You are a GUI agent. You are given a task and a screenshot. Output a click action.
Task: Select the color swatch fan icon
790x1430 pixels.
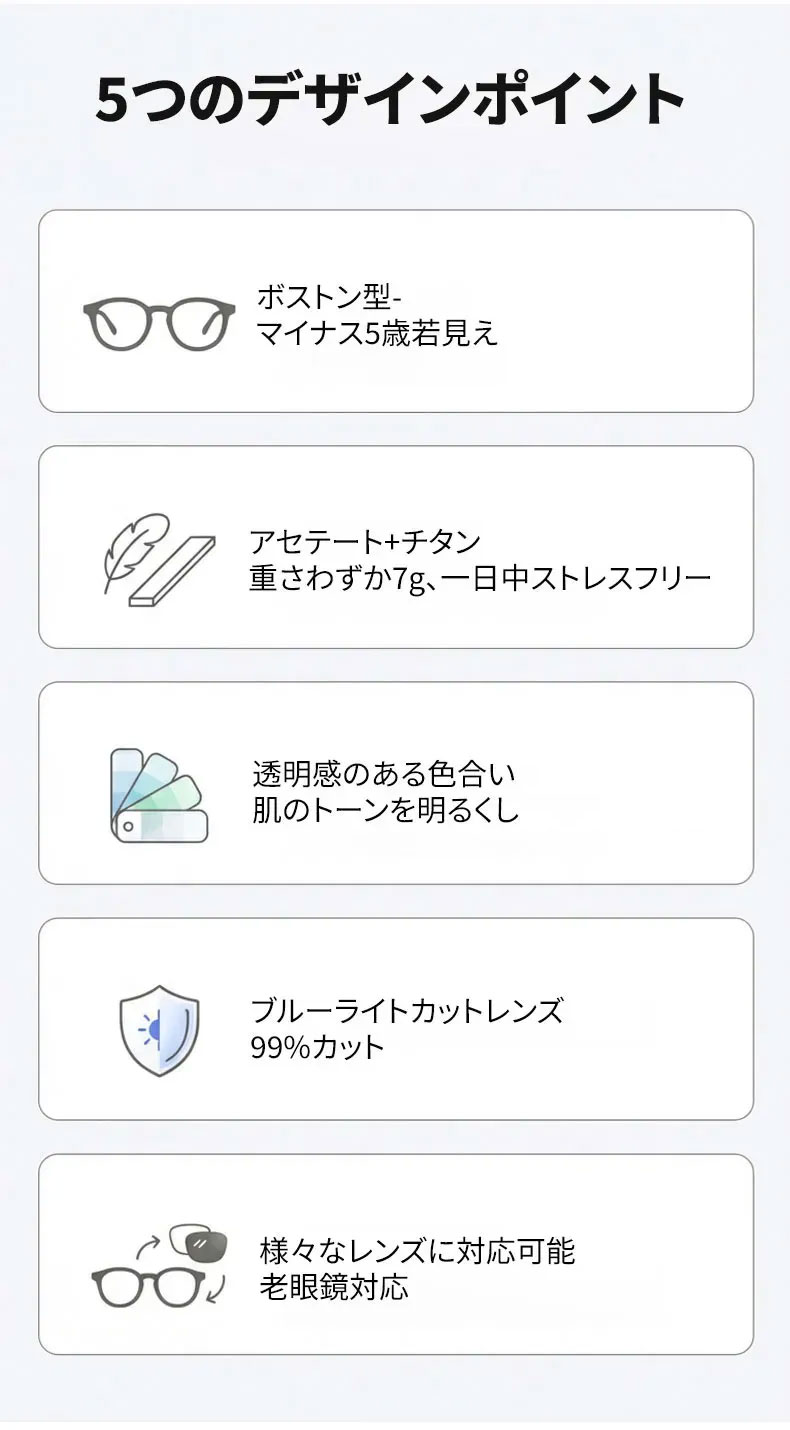coord(158,795)
